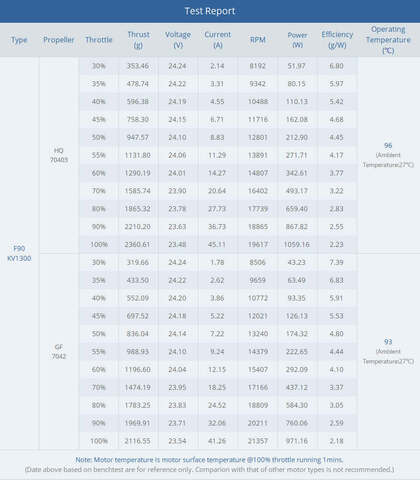
Task: Click the Test Report title banner
Action: click(210, 11)
